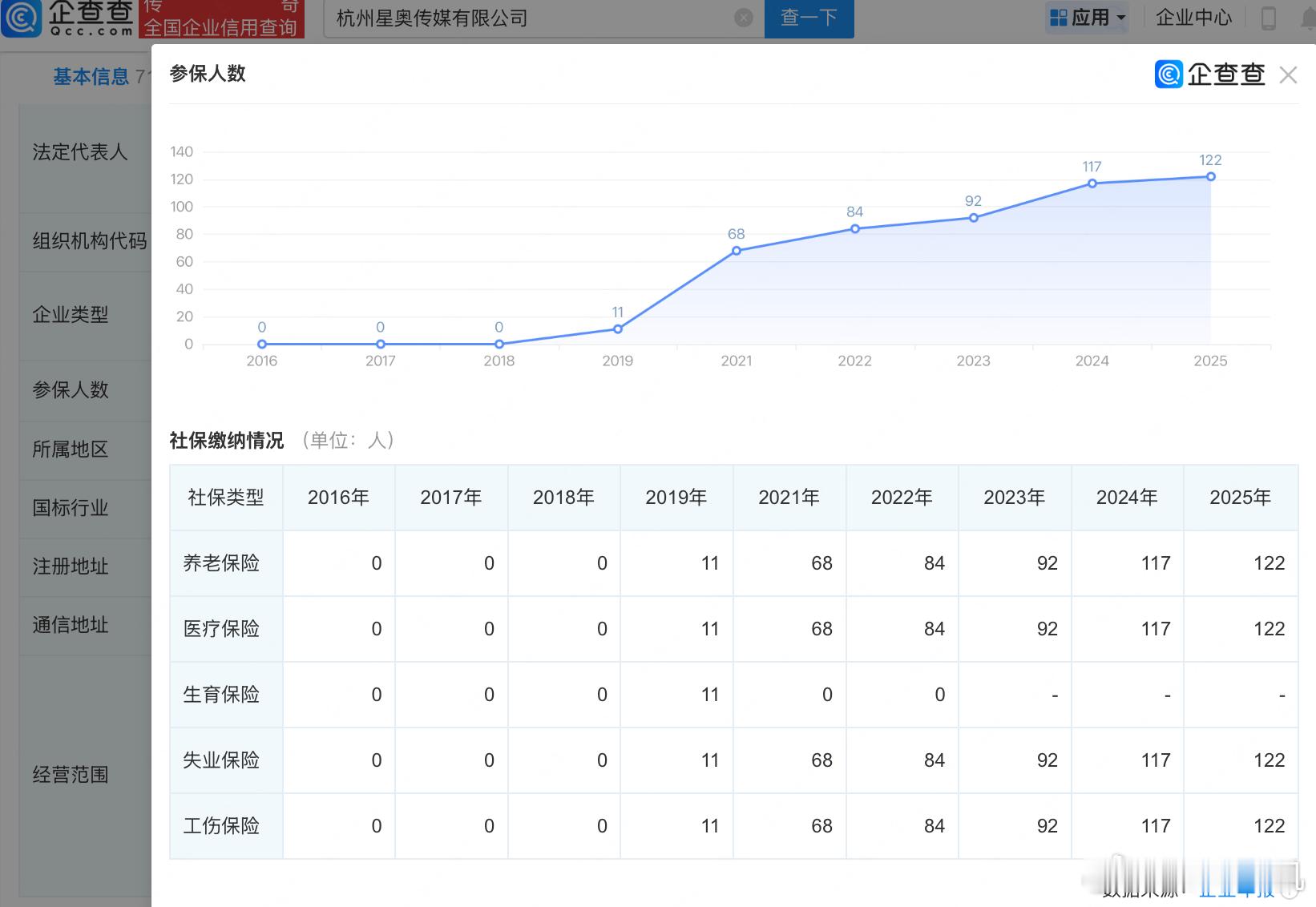Viewport: 1316px width, 907px height.
Task: Open 企业中心 in the header
Action: (1193, 18)
